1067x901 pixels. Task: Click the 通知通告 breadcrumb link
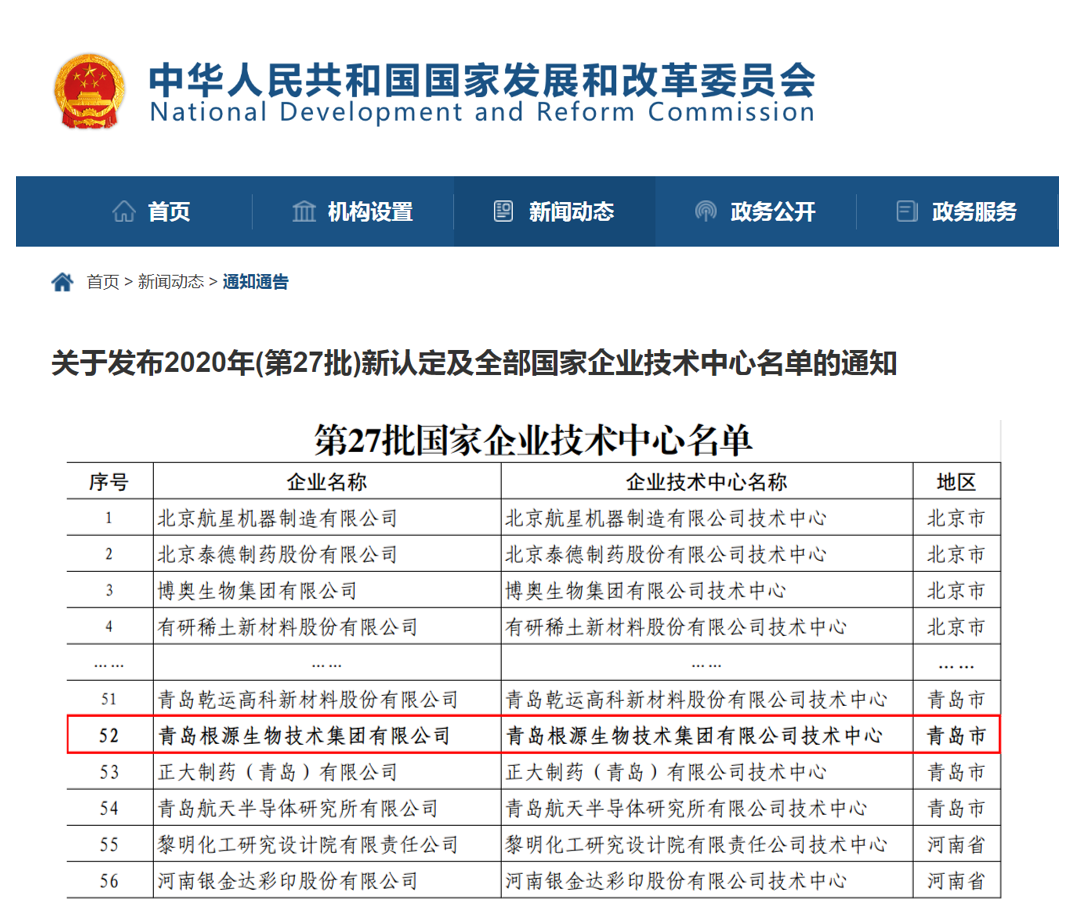255,282
